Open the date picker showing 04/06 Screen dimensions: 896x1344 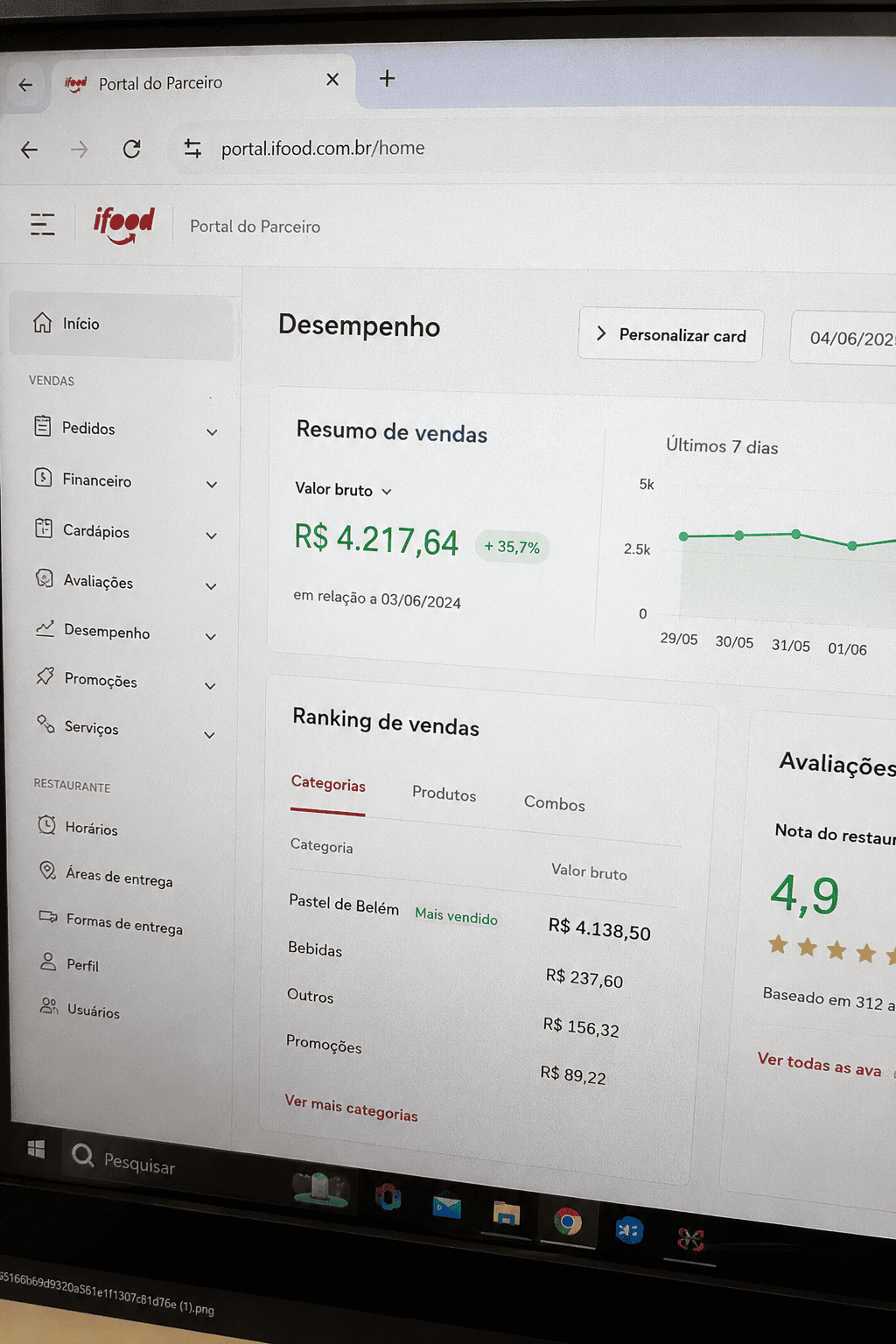pyautogui.click(x=843, y=338)
